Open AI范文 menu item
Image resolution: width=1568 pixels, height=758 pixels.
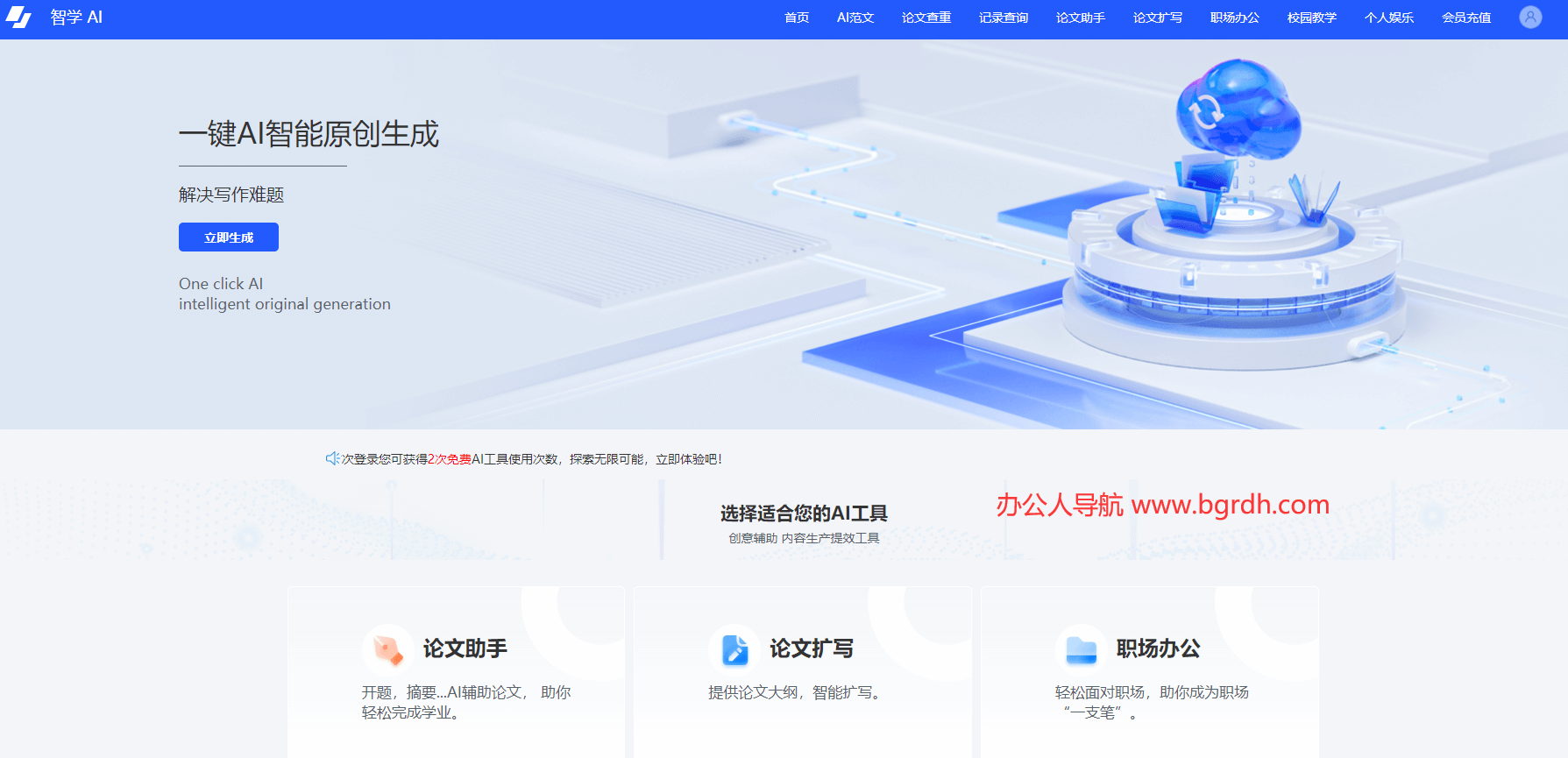[855, 18]
